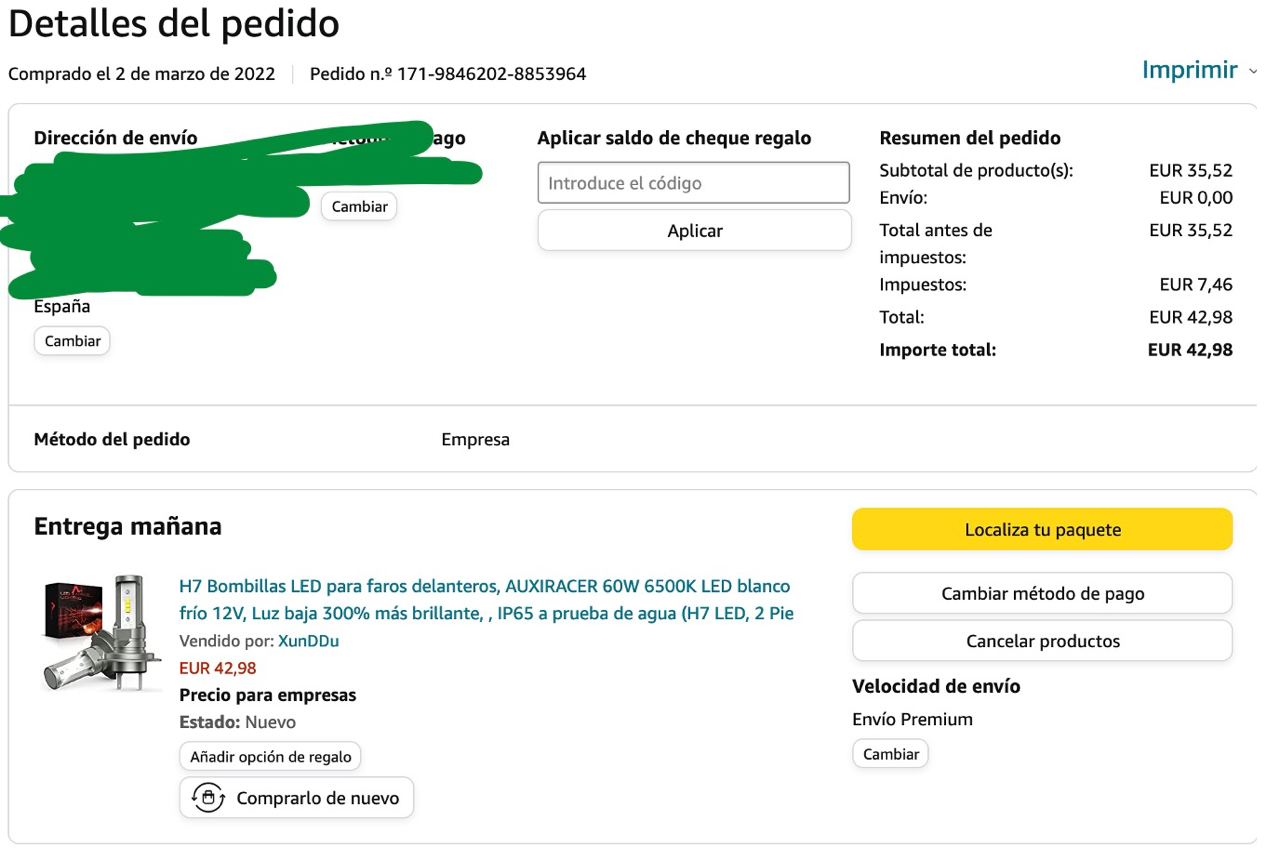The width and height of the screenshot is (1280, 848).
Task: Click Cambiar under Velocidad de envío
Action: (x=890, y=754)
